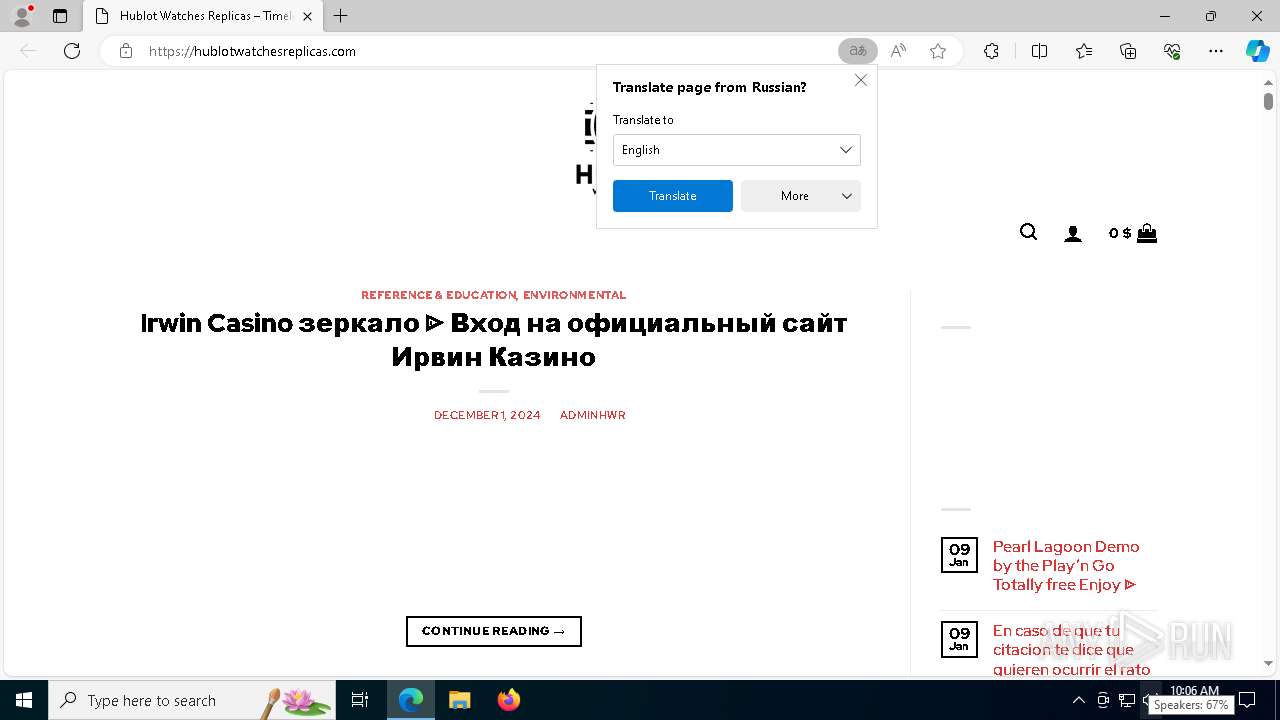This screenshot has width=1280, height=720.
Task: Open the Edge profile icon
Action: [x=22, y=16]
